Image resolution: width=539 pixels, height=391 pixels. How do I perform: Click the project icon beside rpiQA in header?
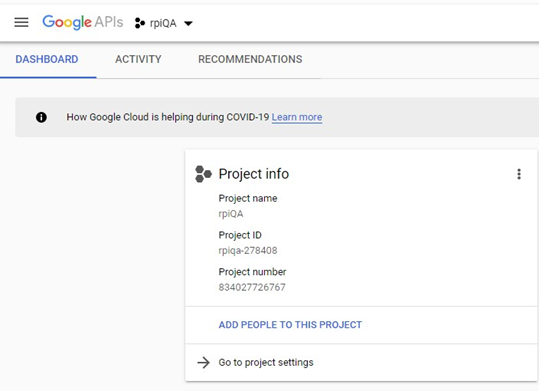click(x=140, y=23)
